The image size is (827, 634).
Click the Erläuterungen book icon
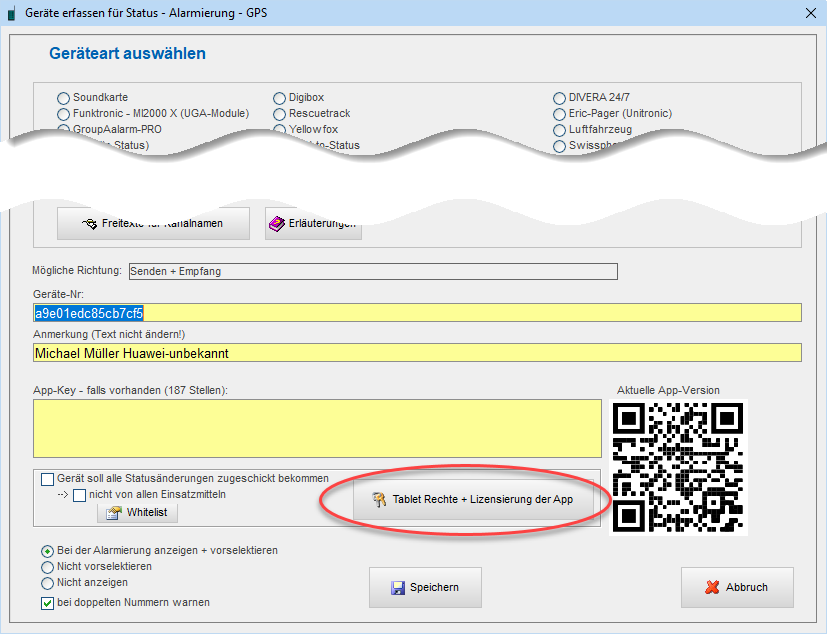(276, 224)
